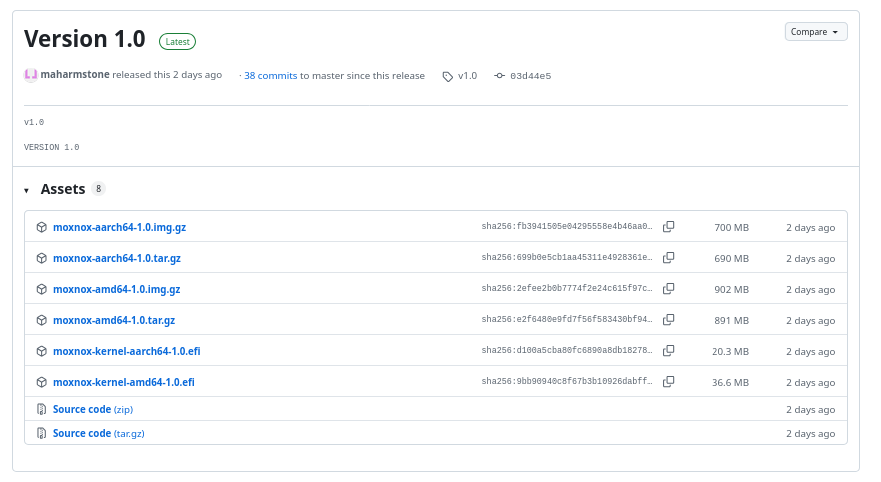Click the 891 MB file size
This screenshot has height=482, width=881.
point(732,320)
